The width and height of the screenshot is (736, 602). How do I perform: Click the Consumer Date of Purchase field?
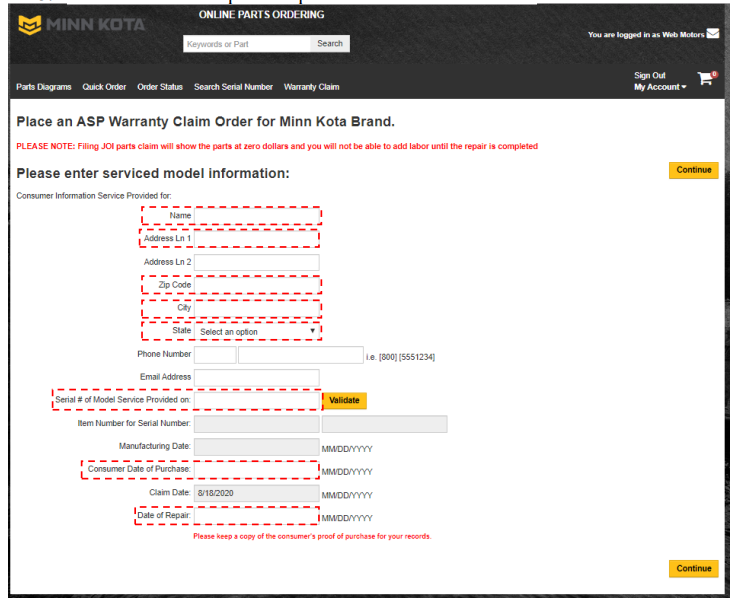coord(257,470)
